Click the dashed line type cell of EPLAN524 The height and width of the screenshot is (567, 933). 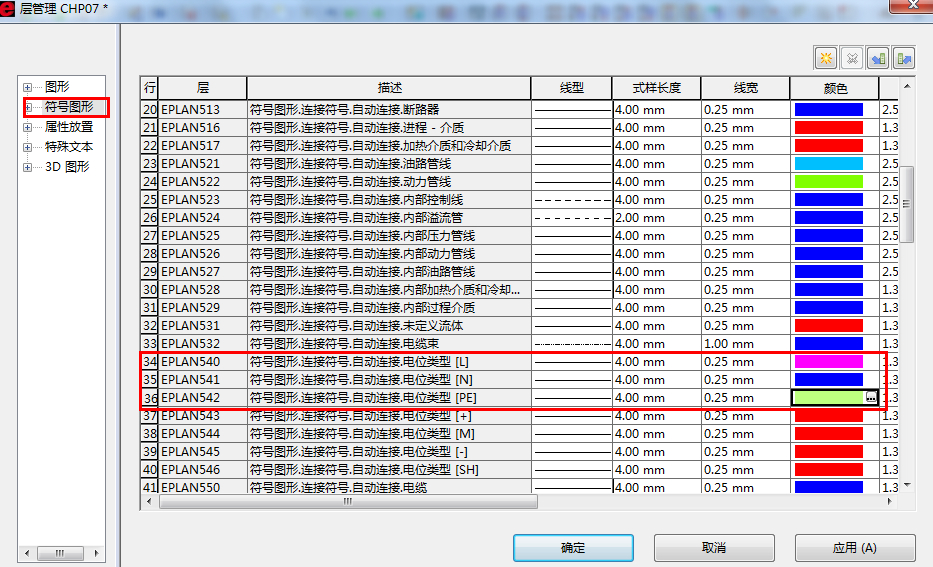(572, 218)
